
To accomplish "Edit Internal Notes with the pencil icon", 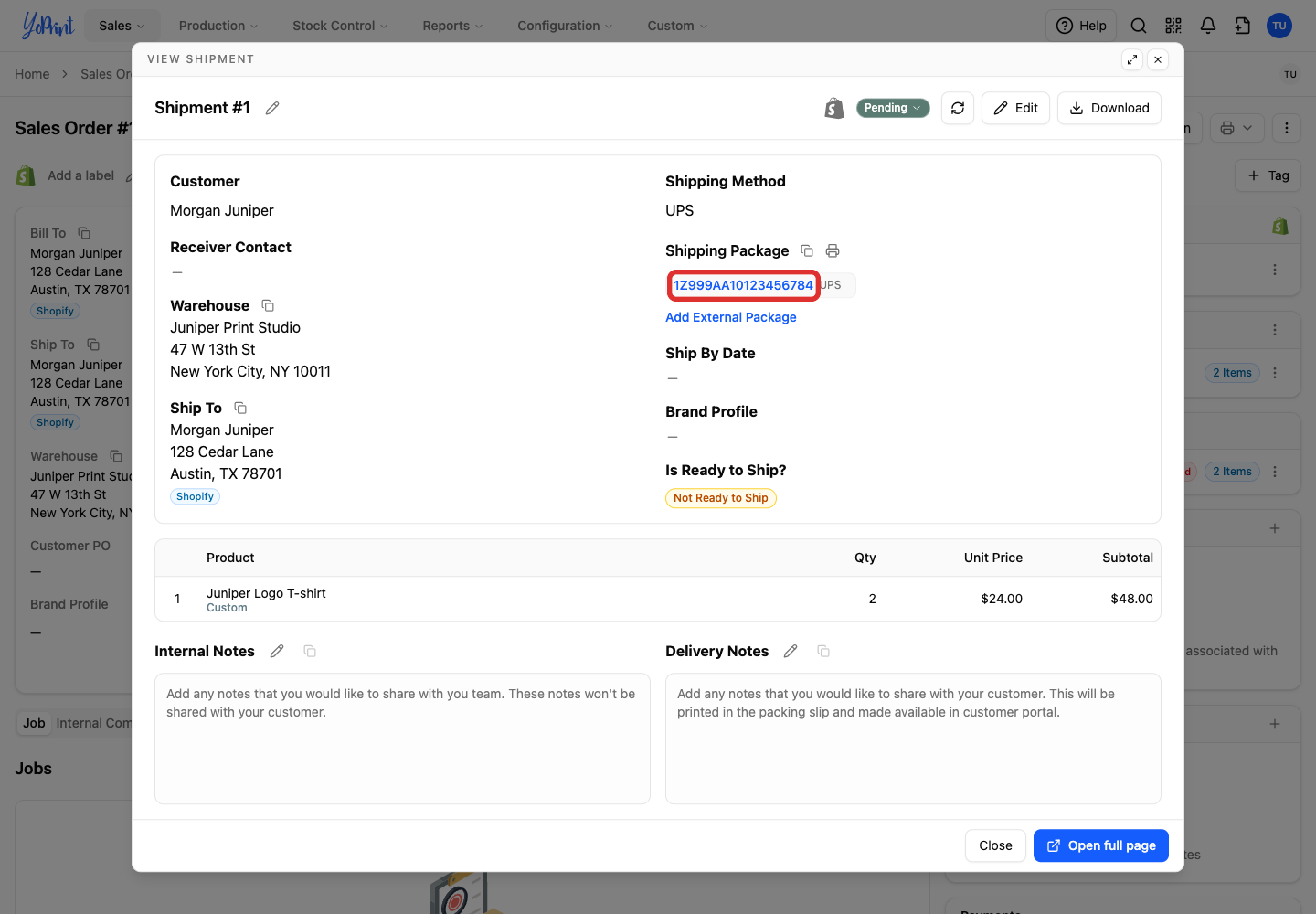I will [277, 651].
